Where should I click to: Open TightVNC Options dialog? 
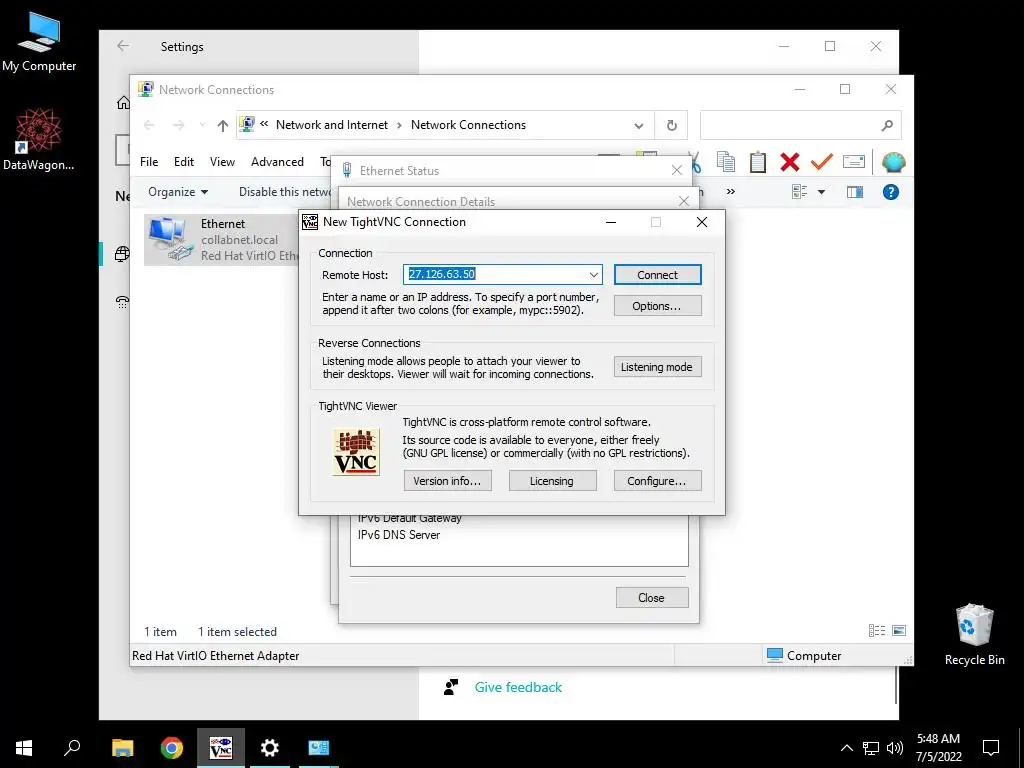click(x=658, y=306)
